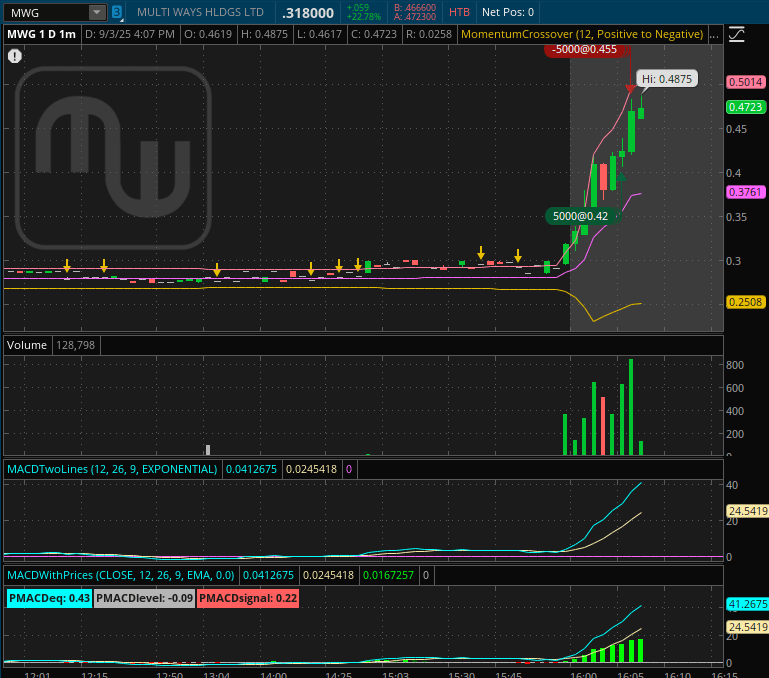
Task: Click the chart alert exclamation icon
Action: [15, 56]
